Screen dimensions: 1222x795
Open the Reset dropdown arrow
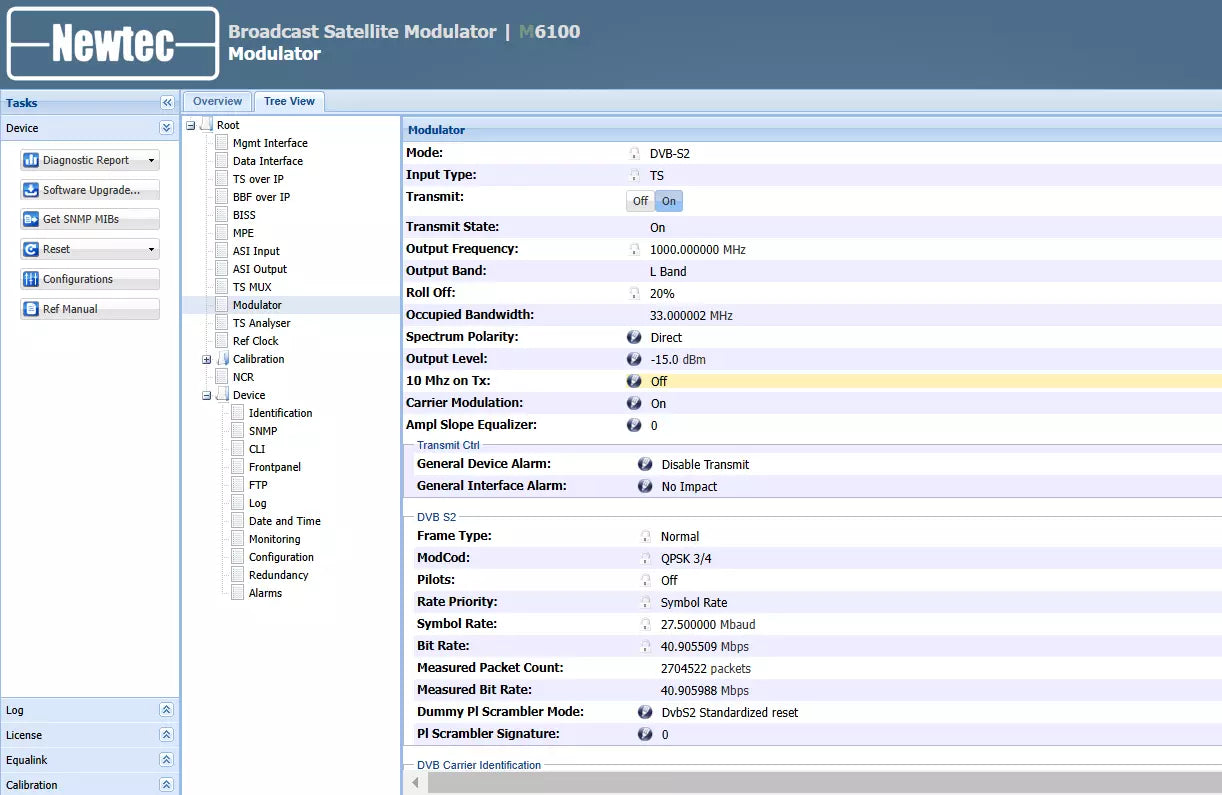151,249
